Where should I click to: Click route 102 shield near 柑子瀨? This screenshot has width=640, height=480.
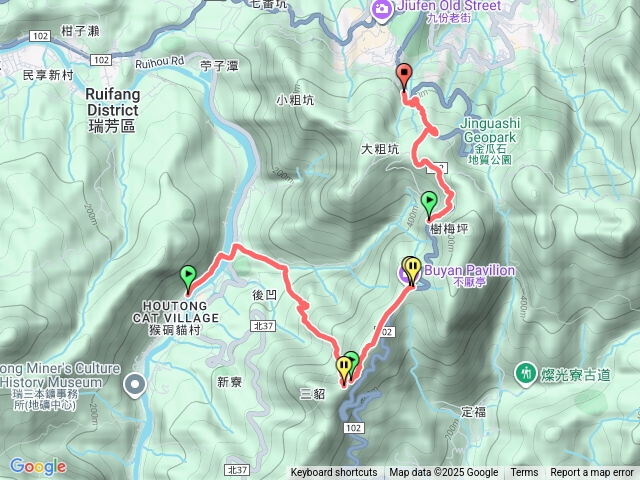pyautogui.click(x=40, y=36)
